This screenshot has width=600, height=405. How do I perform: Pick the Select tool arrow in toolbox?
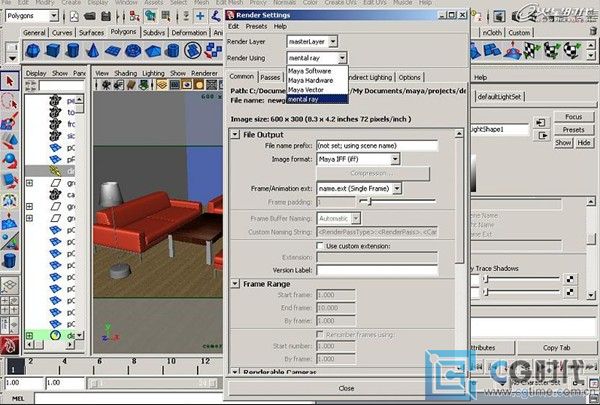point(10,81)
